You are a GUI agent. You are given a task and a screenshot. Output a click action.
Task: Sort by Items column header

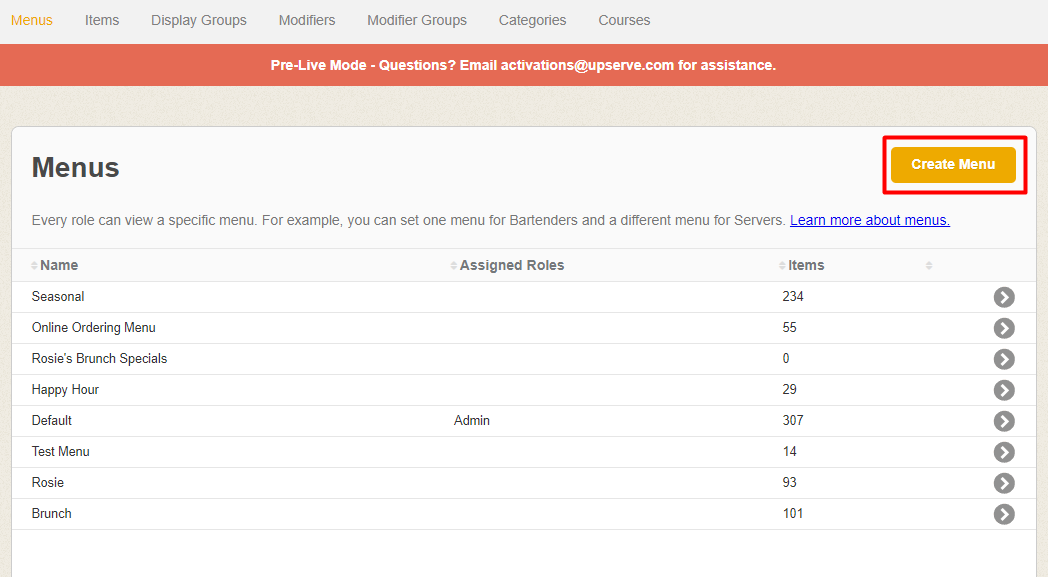(x=805, y=265)
